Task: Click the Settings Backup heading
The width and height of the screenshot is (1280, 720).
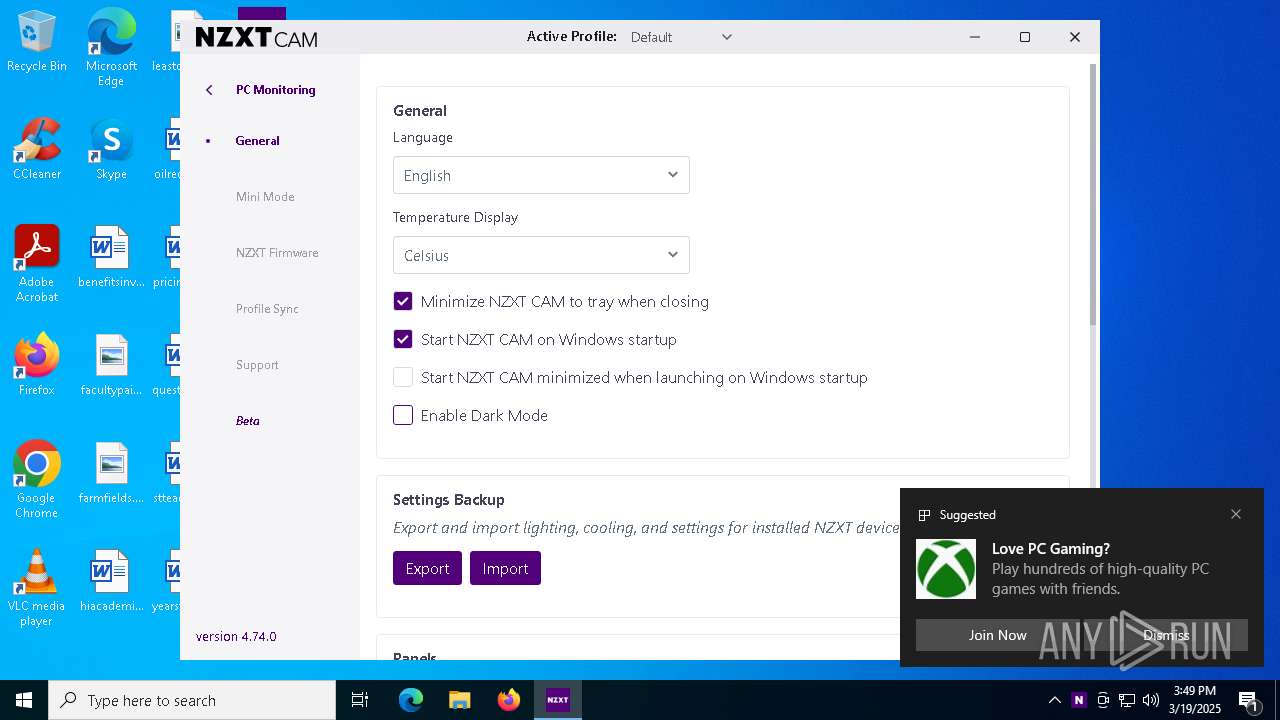Action: tap(449, 500)
